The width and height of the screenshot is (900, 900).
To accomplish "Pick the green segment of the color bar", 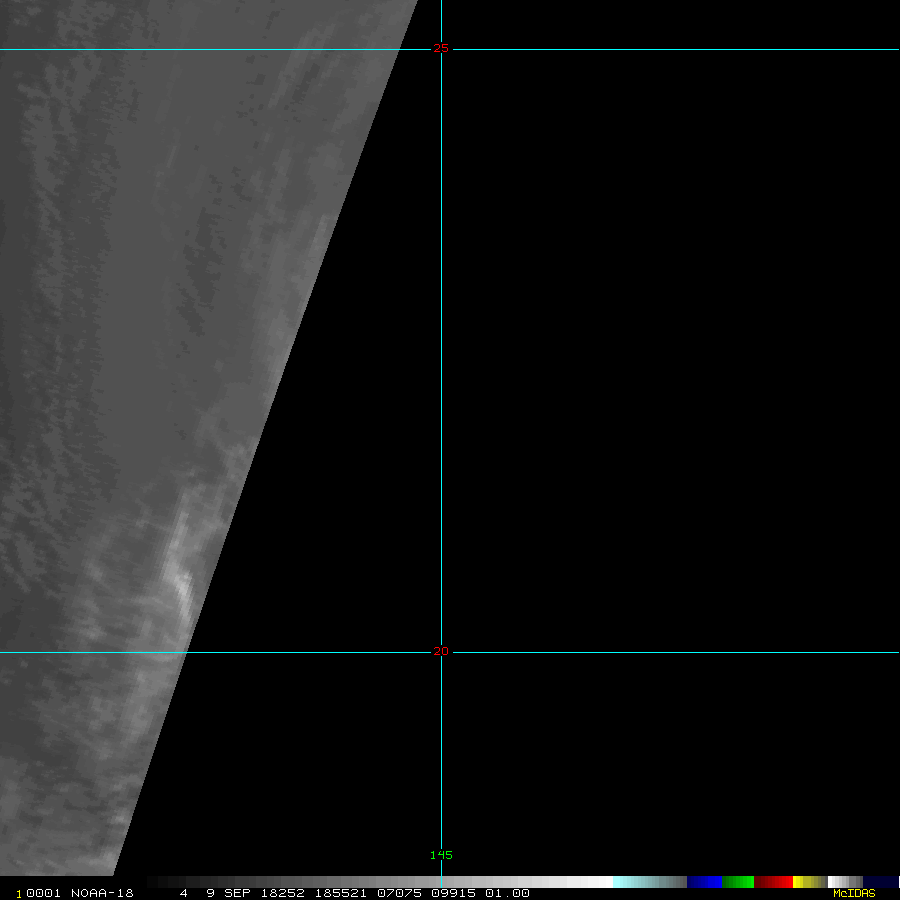I will pyautogui.click(x=738, y=882).
